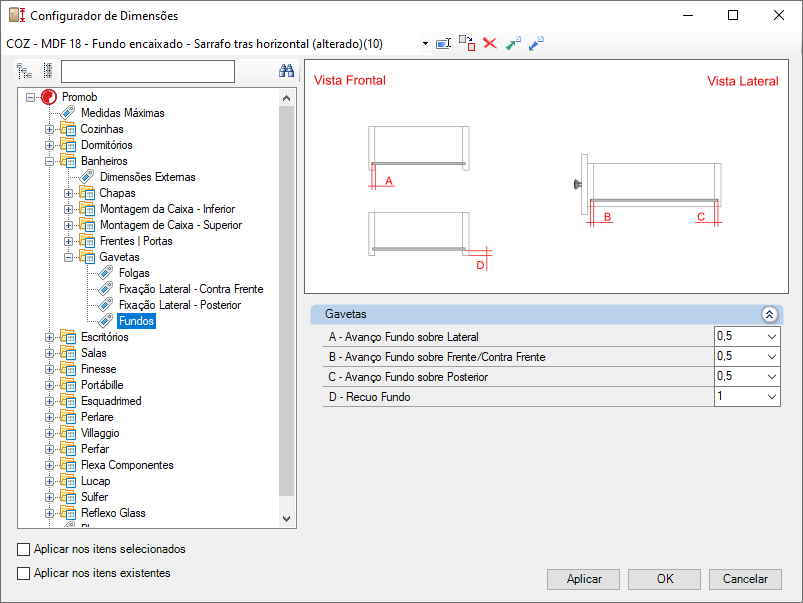Viewport: 803px width, 603px height.
Task: Click the folder icon beside Reflexo Glass
Action: click(x=68, y=513)
